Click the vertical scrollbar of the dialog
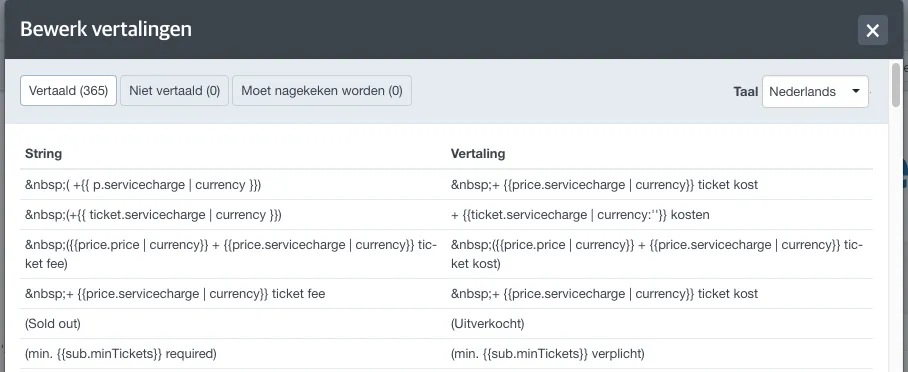This screenshot has width=908, height=372. click(896, 85)
